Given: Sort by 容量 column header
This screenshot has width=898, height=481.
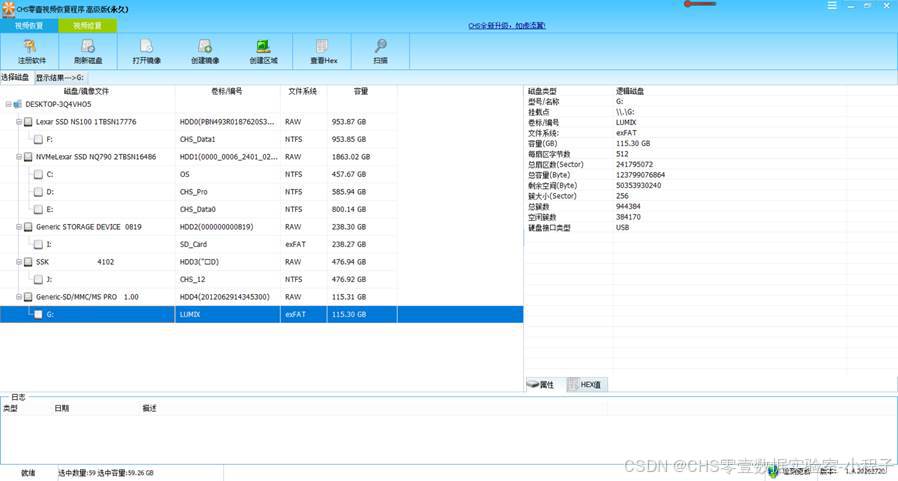Looking at the screenshot, I should tap(361, 91).
